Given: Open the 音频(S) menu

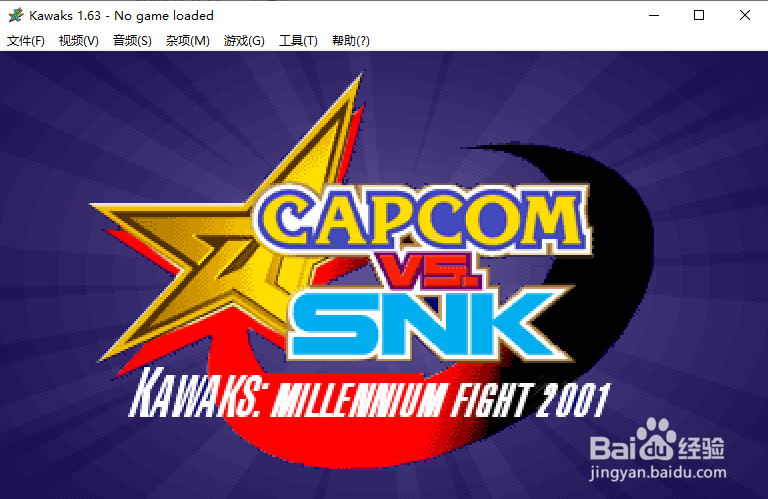Looking at the screenshot, I should point(132,41).
